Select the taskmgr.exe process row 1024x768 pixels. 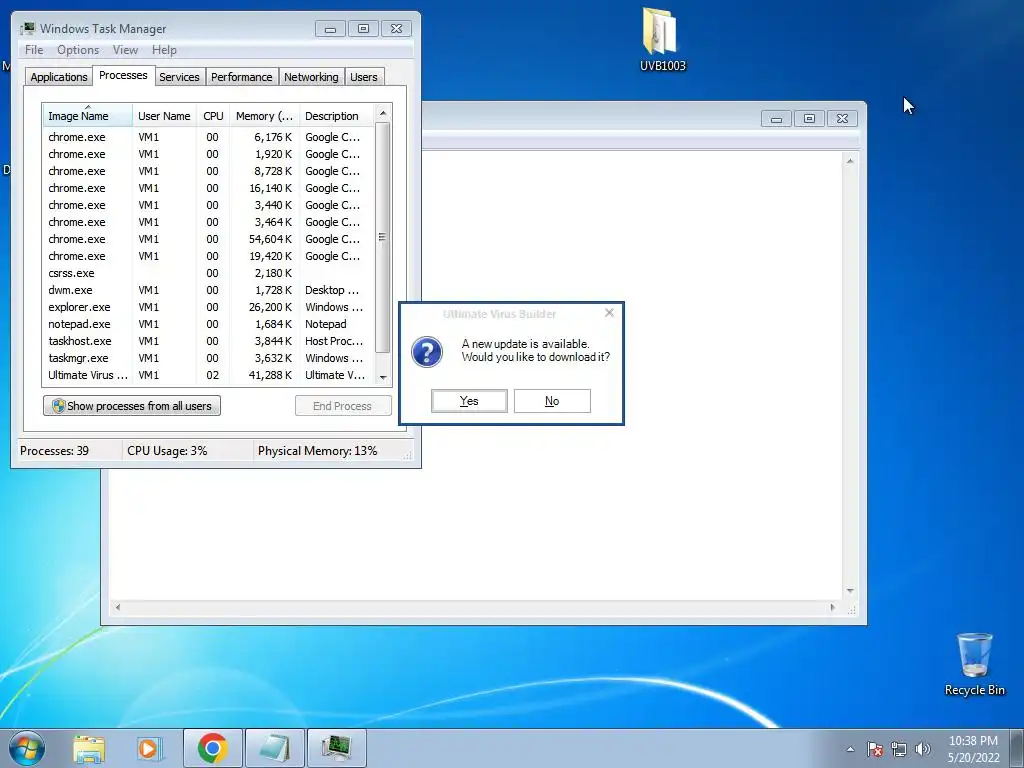click(x=209, y=358)
